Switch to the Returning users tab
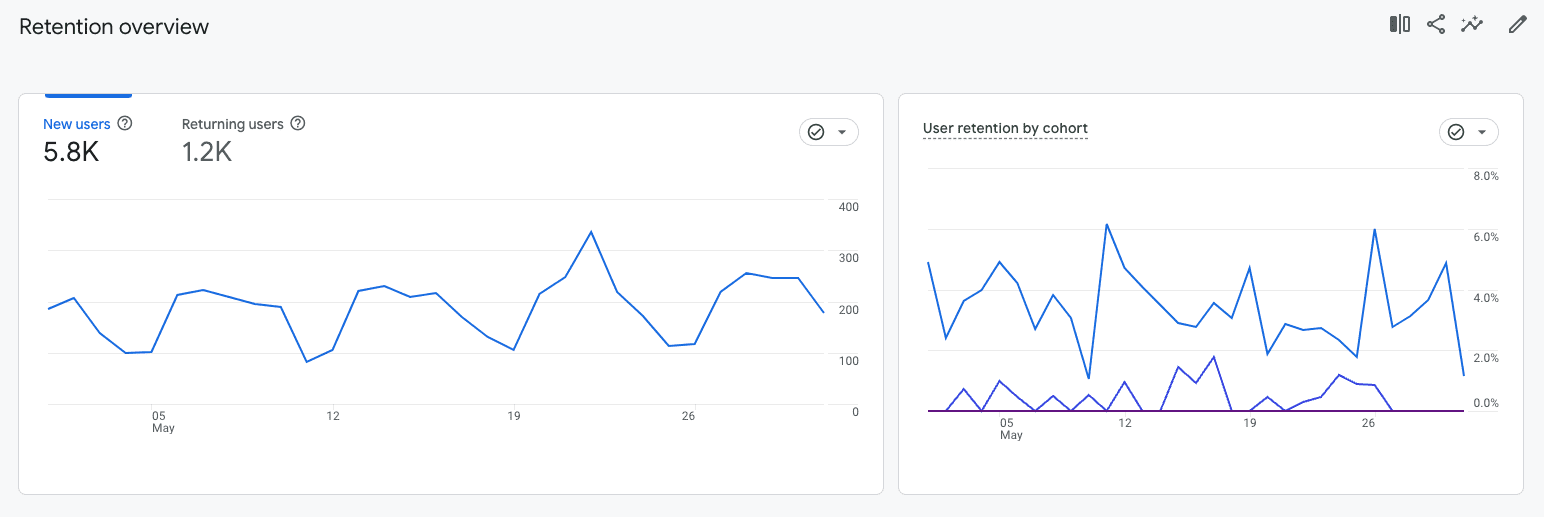The width and height of the screenshot is (1544, 517). [x=232, y=124]
